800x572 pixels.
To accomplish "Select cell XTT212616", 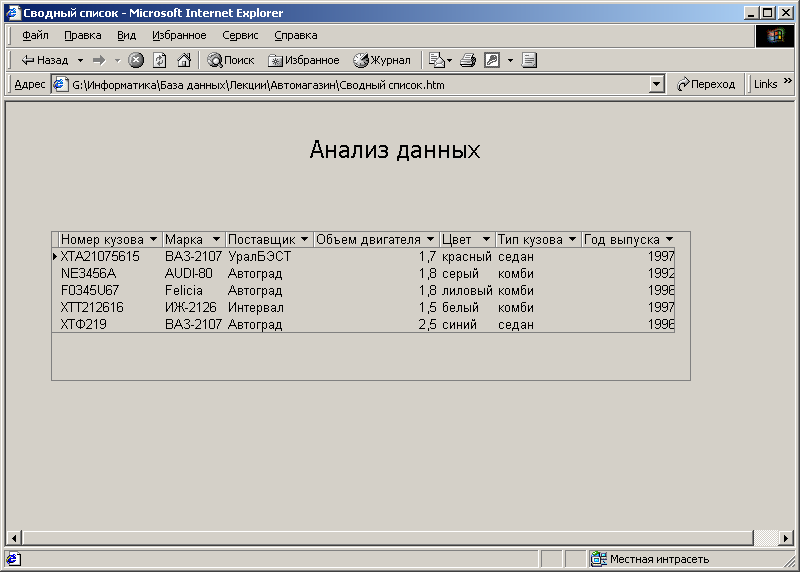I will click(x=92, y=308).
